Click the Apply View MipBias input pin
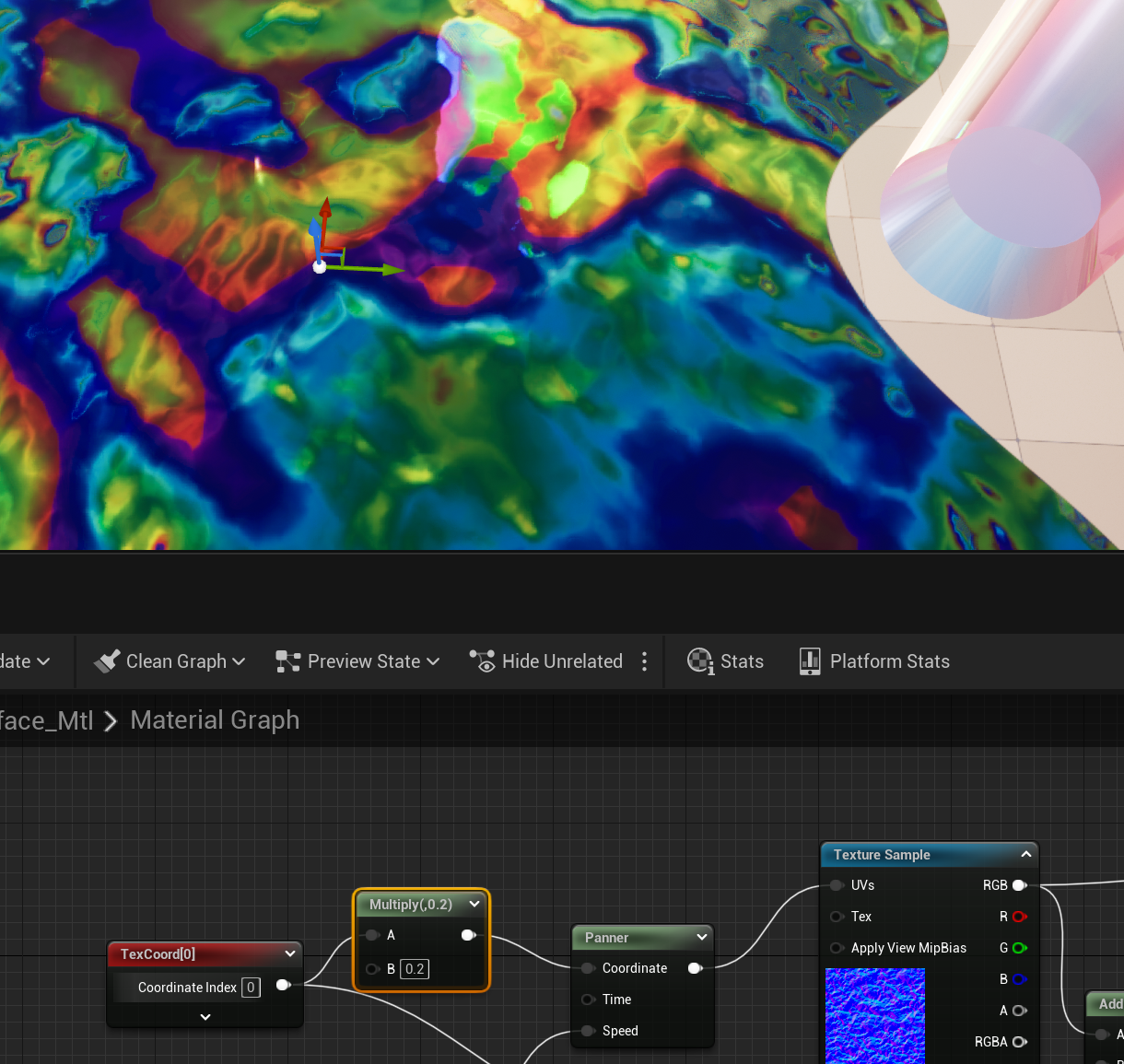The image size is (1124, 1064). pyautogui.click(x=837, y=948)
